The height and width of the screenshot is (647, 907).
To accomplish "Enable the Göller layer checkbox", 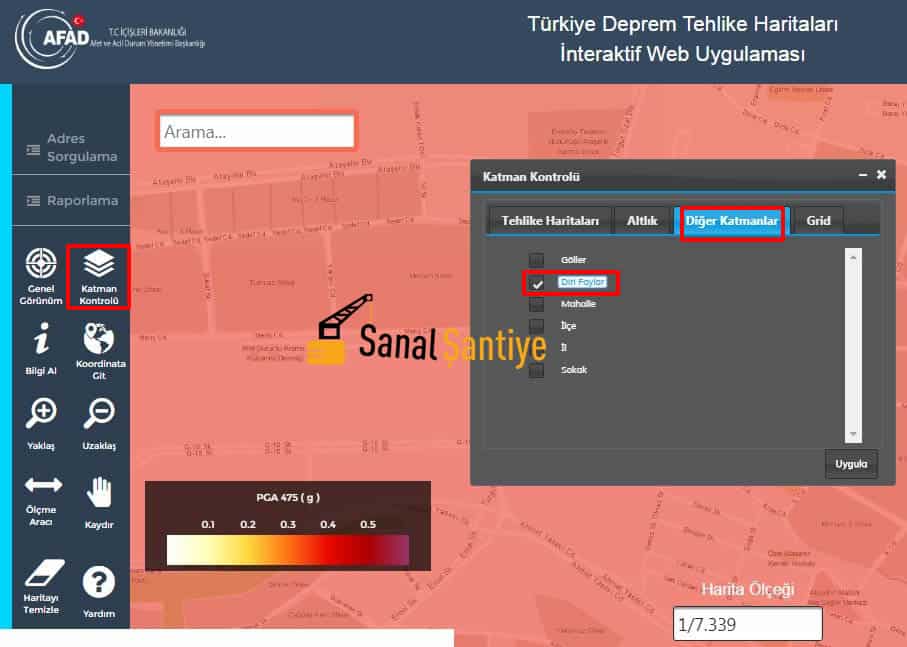I will point(537,260).
